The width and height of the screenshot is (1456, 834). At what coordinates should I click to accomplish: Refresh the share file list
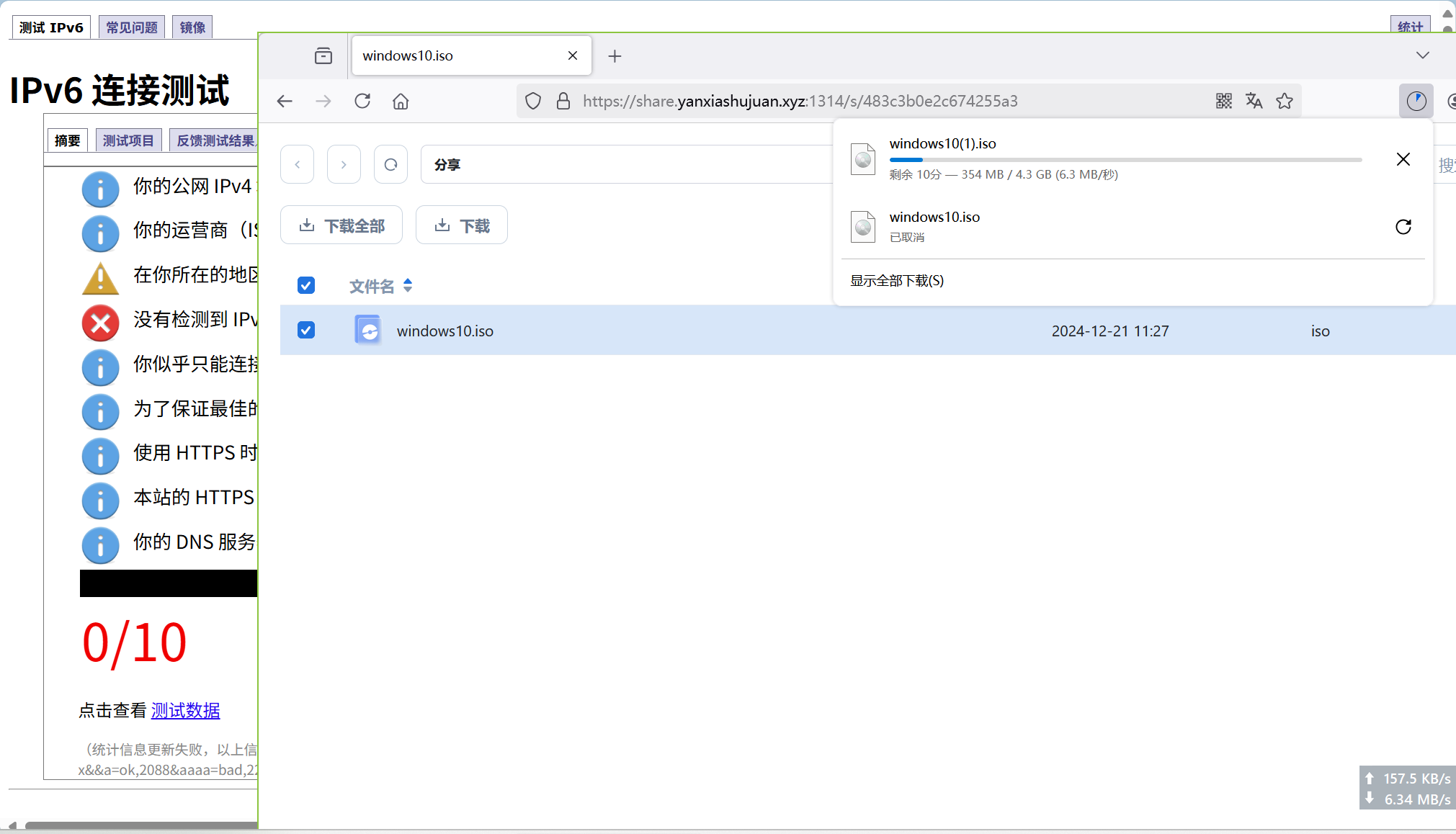(x=390, y=164)
